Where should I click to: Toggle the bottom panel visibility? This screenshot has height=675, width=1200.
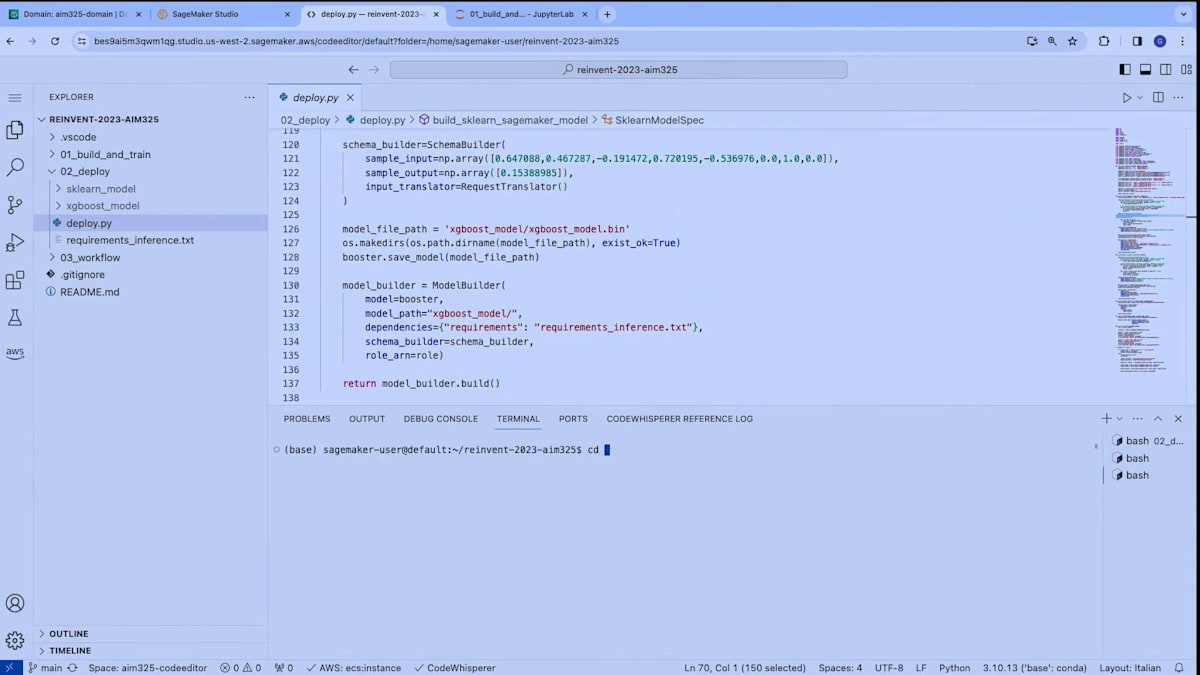1146,70
